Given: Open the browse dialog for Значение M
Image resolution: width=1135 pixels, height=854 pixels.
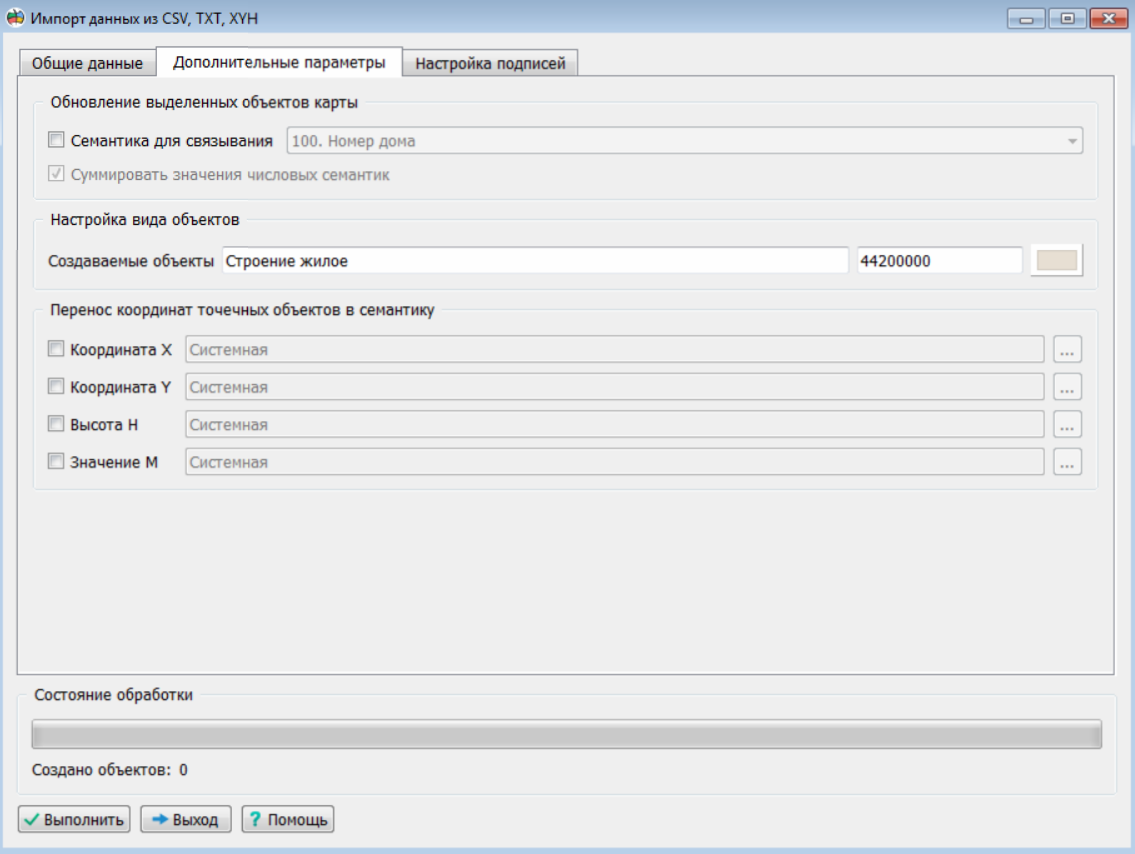Looking at the screenshot, I should point(1068,462).
